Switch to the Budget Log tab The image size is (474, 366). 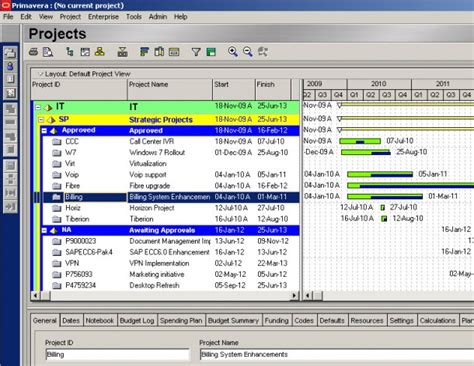[x=137, y=321]
